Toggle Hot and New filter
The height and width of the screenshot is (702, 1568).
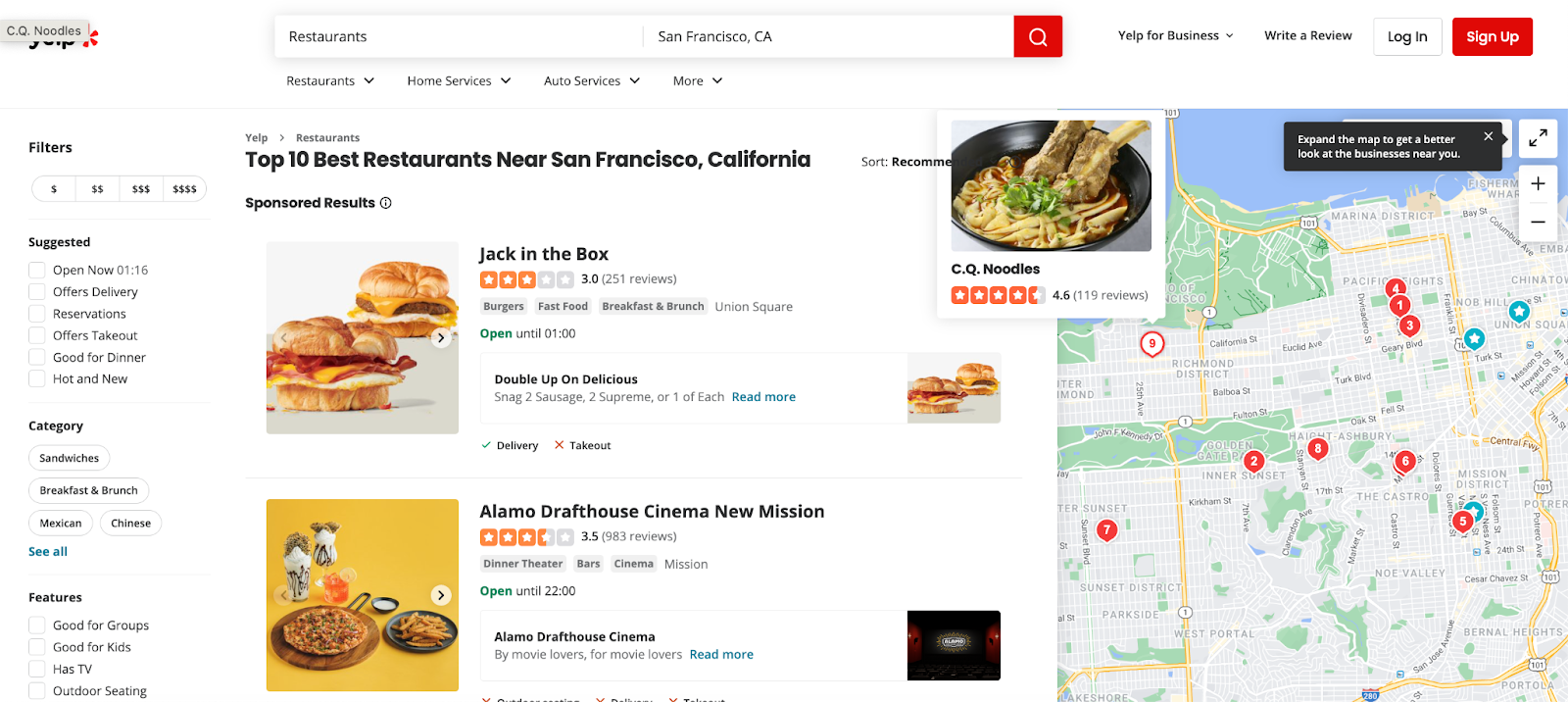pyautogui.click(x=37, y=379)
